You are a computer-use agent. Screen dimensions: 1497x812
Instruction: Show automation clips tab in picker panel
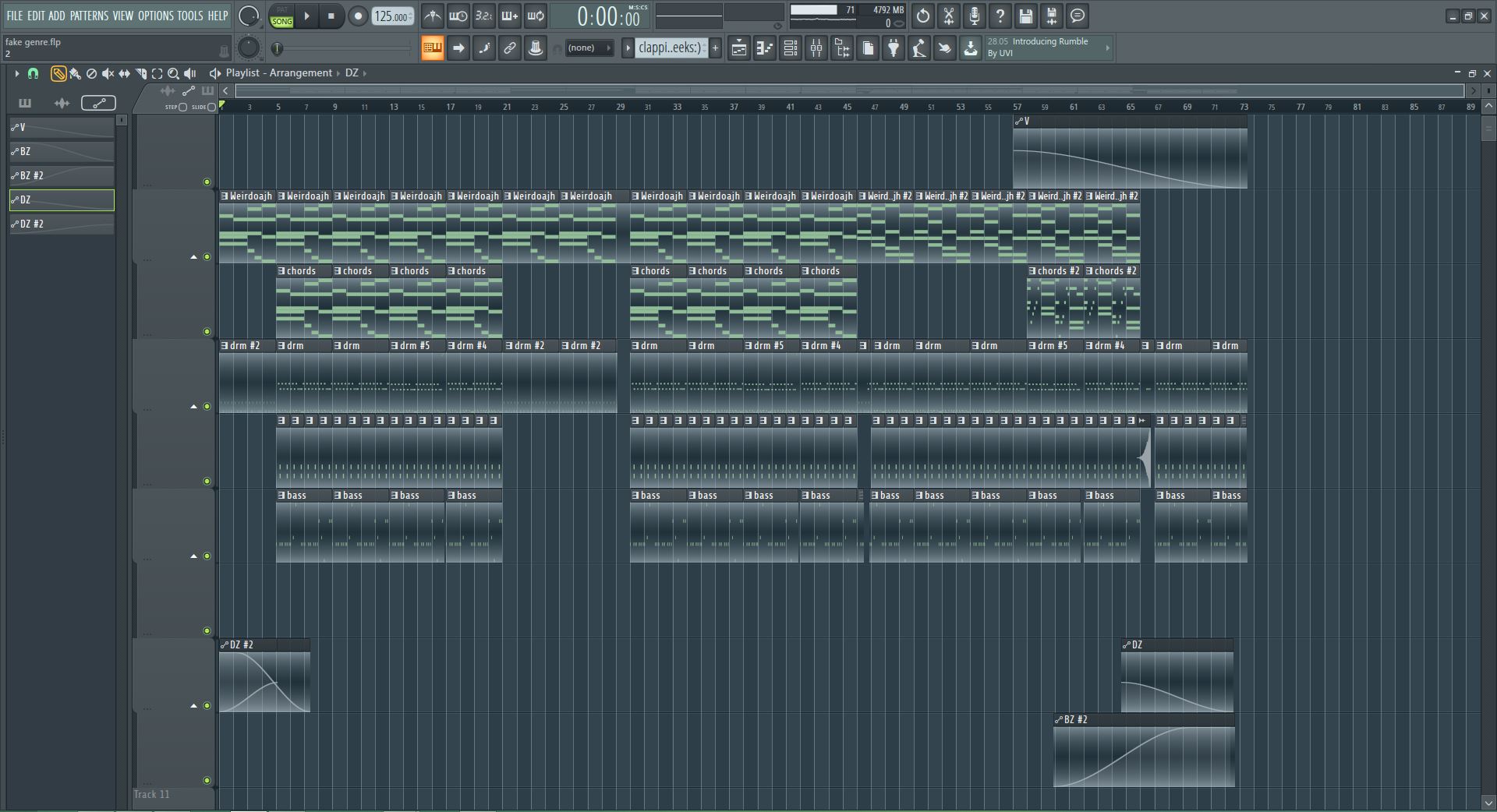tap(98, 103)
